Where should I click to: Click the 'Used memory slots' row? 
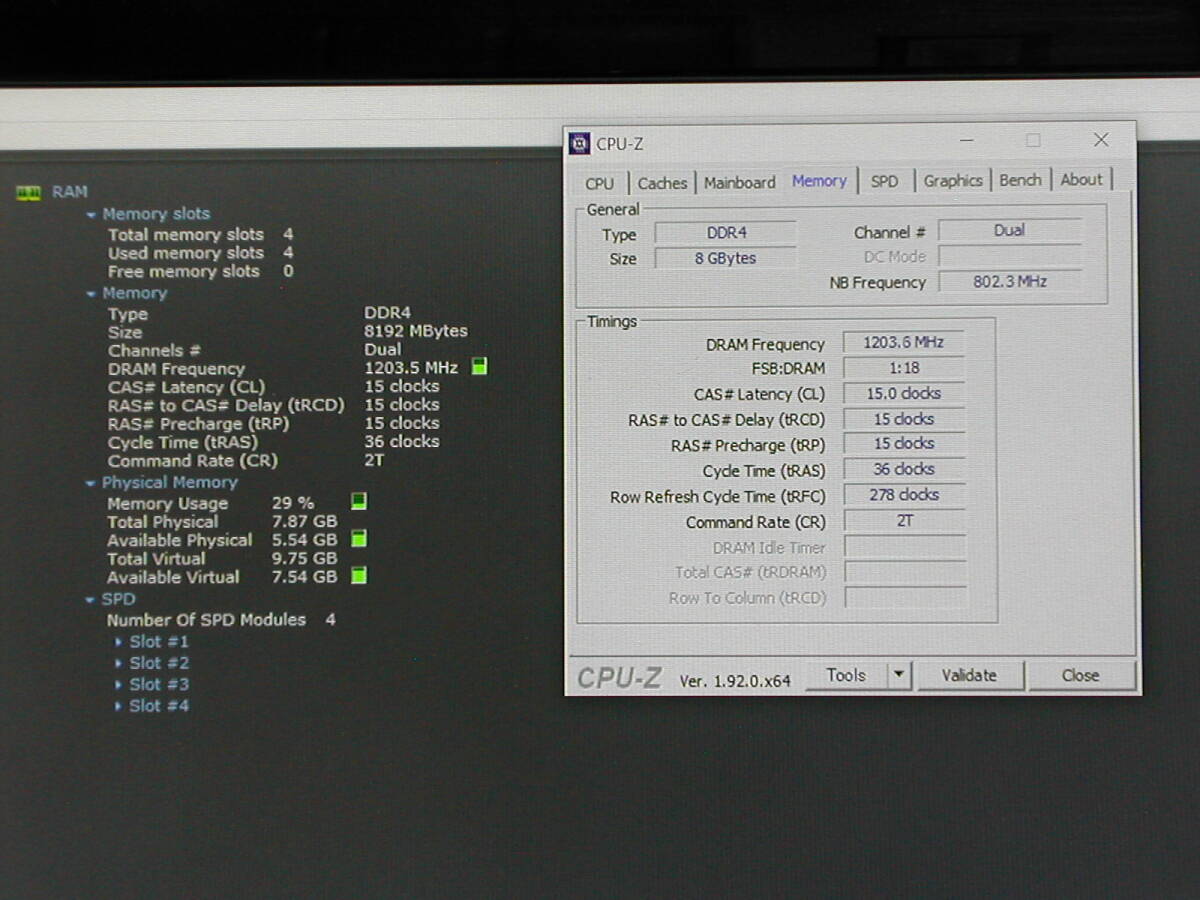click(200, 253)
